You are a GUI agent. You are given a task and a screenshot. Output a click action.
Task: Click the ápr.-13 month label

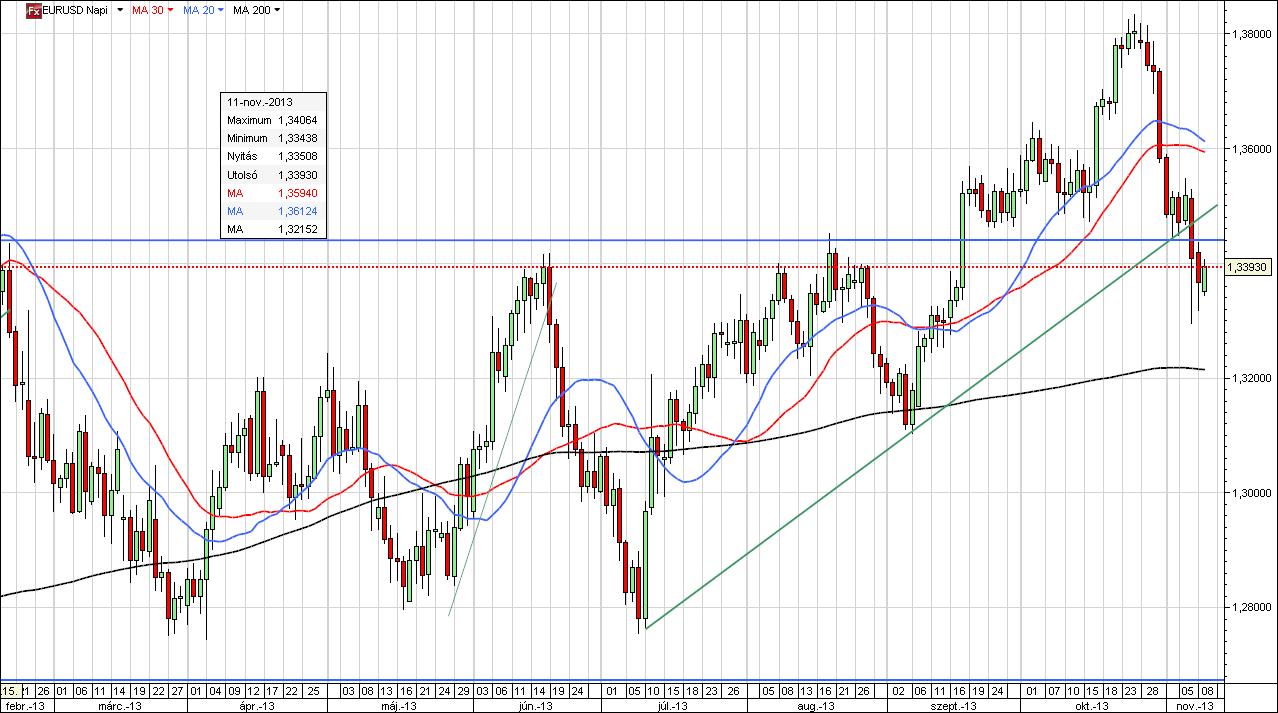tap(256, 706)
